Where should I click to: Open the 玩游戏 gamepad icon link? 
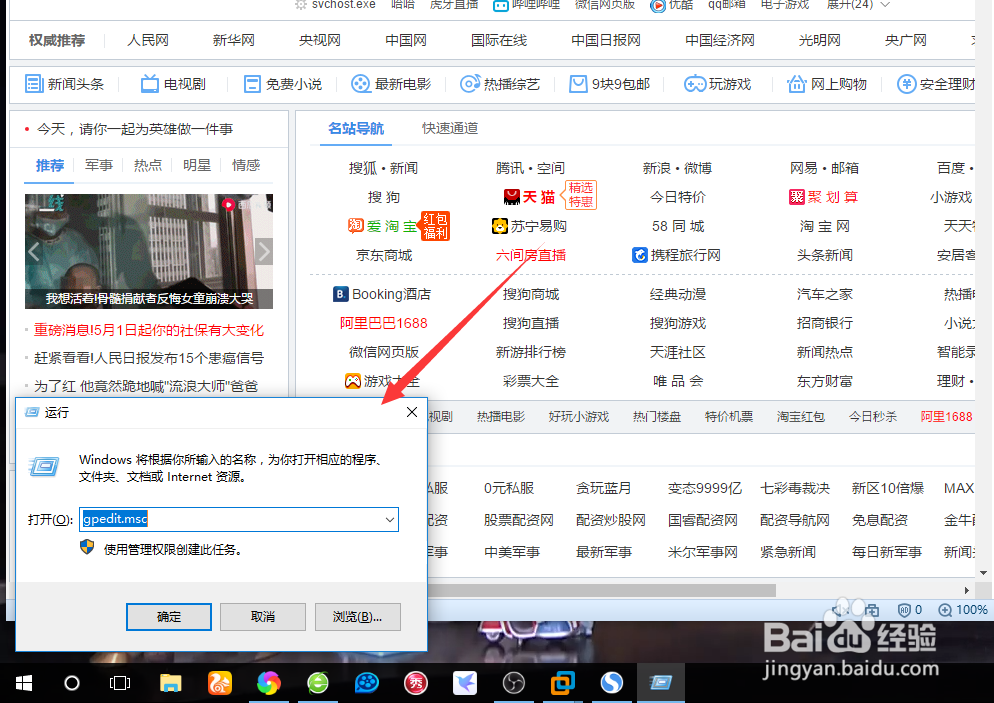(718, 84)
